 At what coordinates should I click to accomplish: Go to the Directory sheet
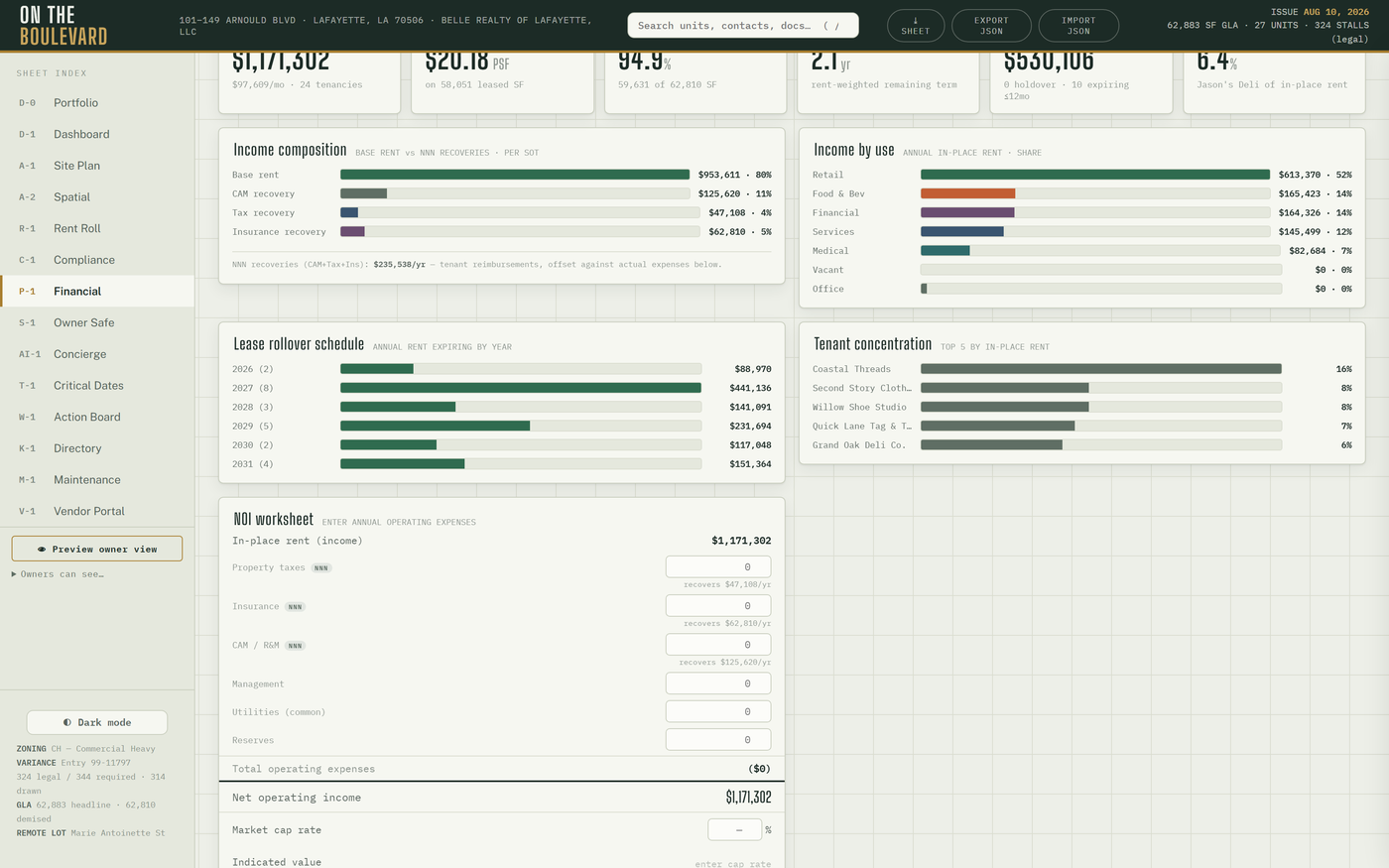click(97, 448)
